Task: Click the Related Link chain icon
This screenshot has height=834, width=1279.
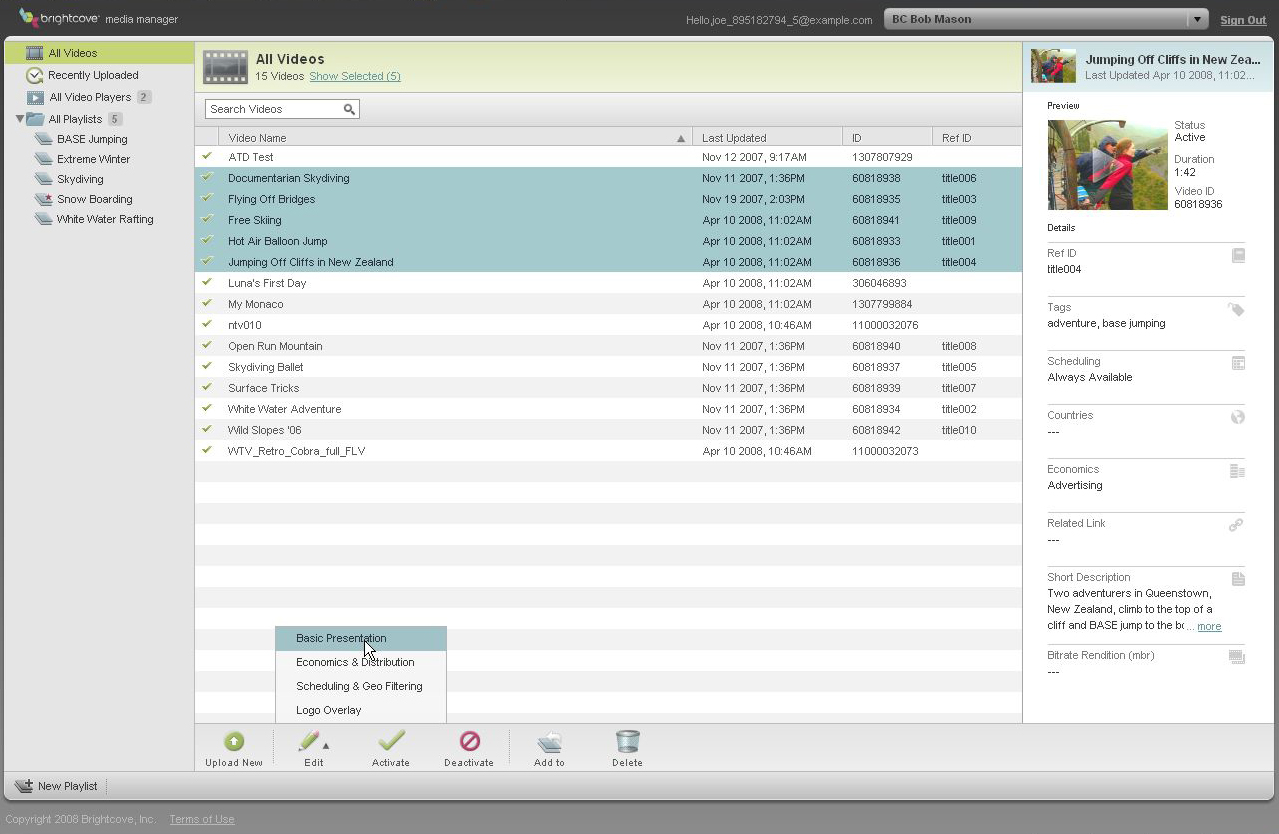Action: 1237,525
